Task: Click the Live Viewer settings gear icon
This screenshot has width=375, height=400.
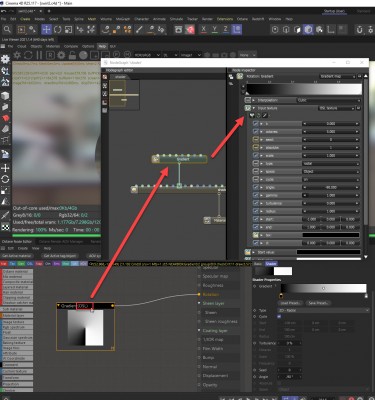Action: click(x=61, y=55)
